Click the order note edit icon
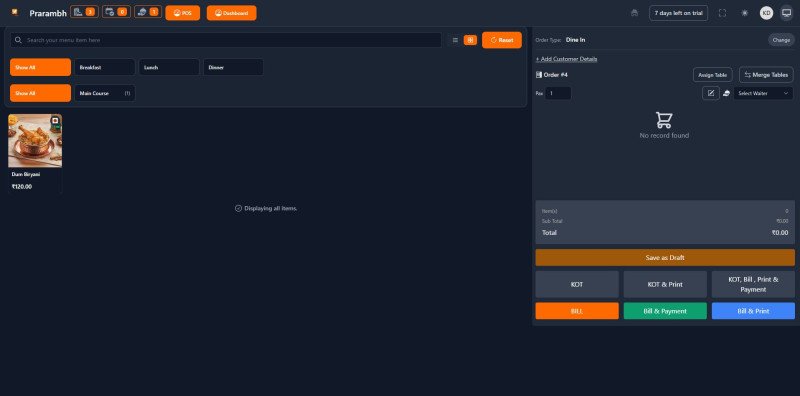Image resolution: width=800 pixels, height=396 pixels. (x=711, y=93)
